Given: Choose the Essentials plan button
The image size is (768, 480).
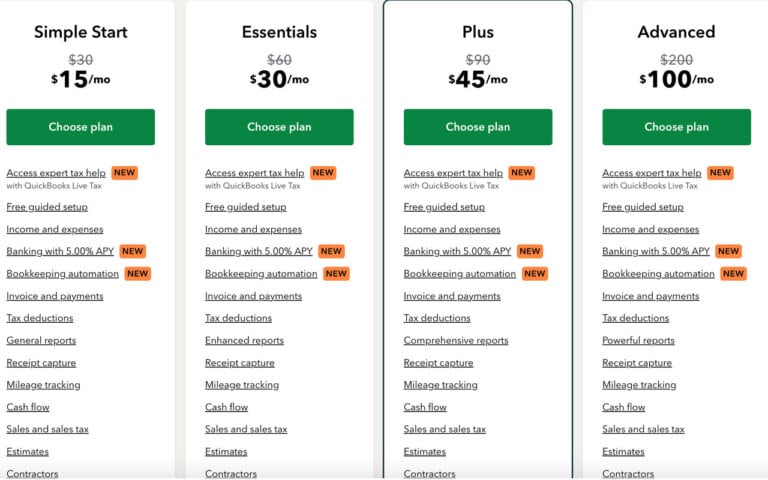Looking at the screenshot, I should [279, 127].
